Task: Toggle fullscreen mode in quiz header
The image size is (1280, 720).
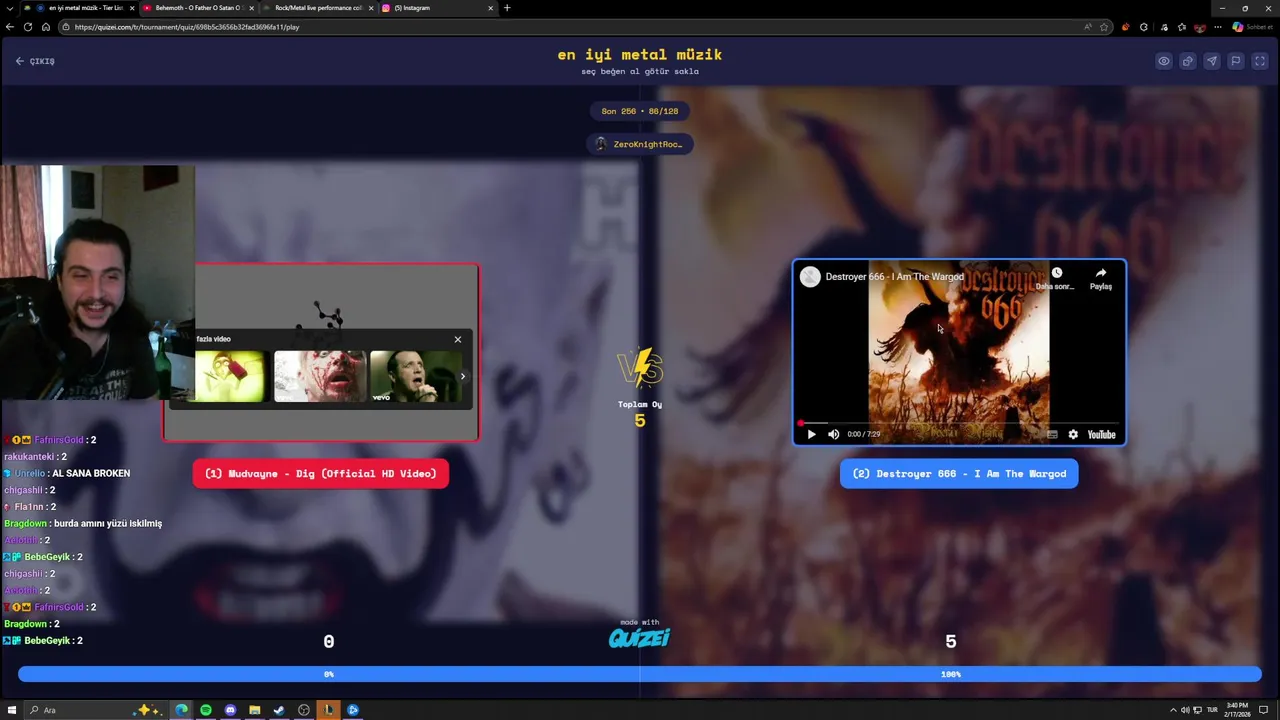Action: (1260, 61)
